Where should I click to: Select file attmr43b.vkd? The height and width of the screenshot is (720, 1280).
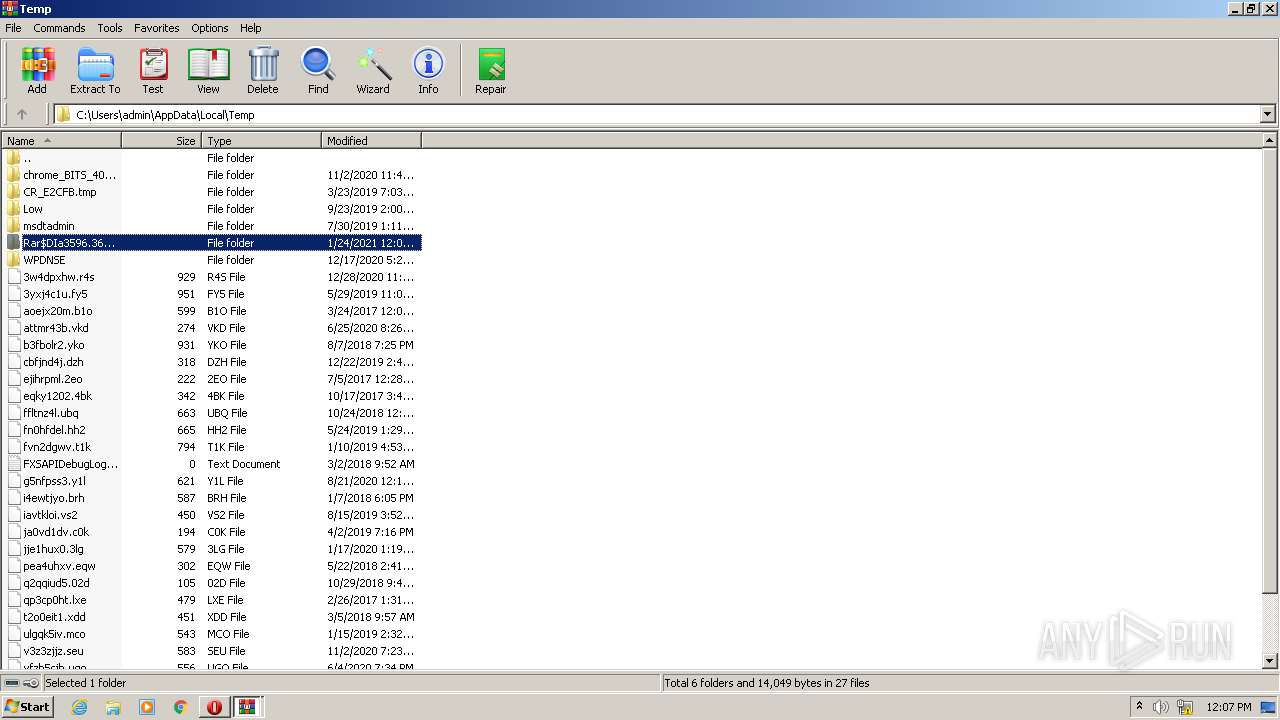tap(212, 328)
